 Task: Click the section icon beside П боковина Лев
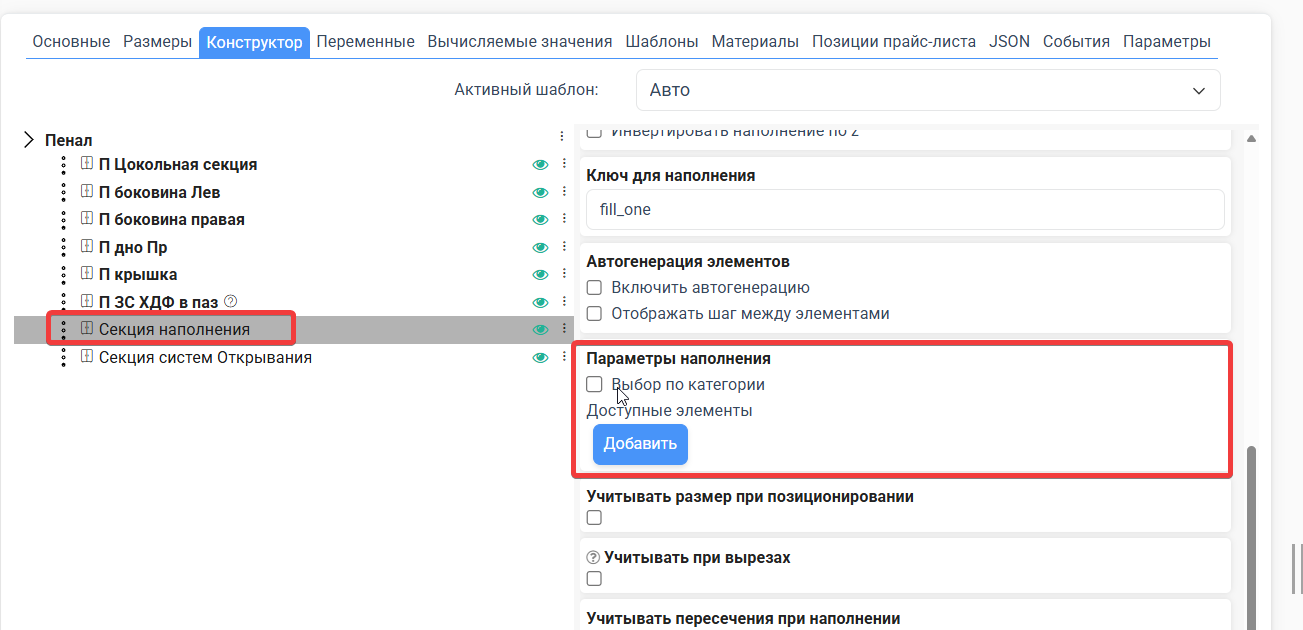86,192
